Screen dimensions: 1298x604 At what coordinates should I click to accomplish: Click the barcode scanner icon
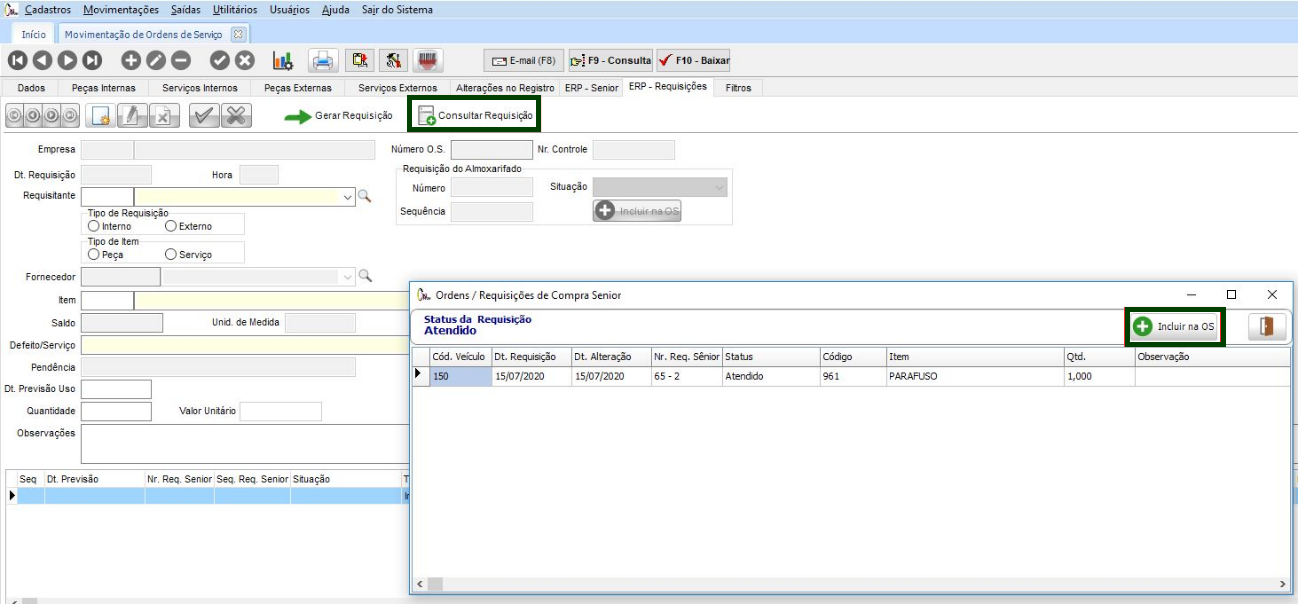coord(430,60)
